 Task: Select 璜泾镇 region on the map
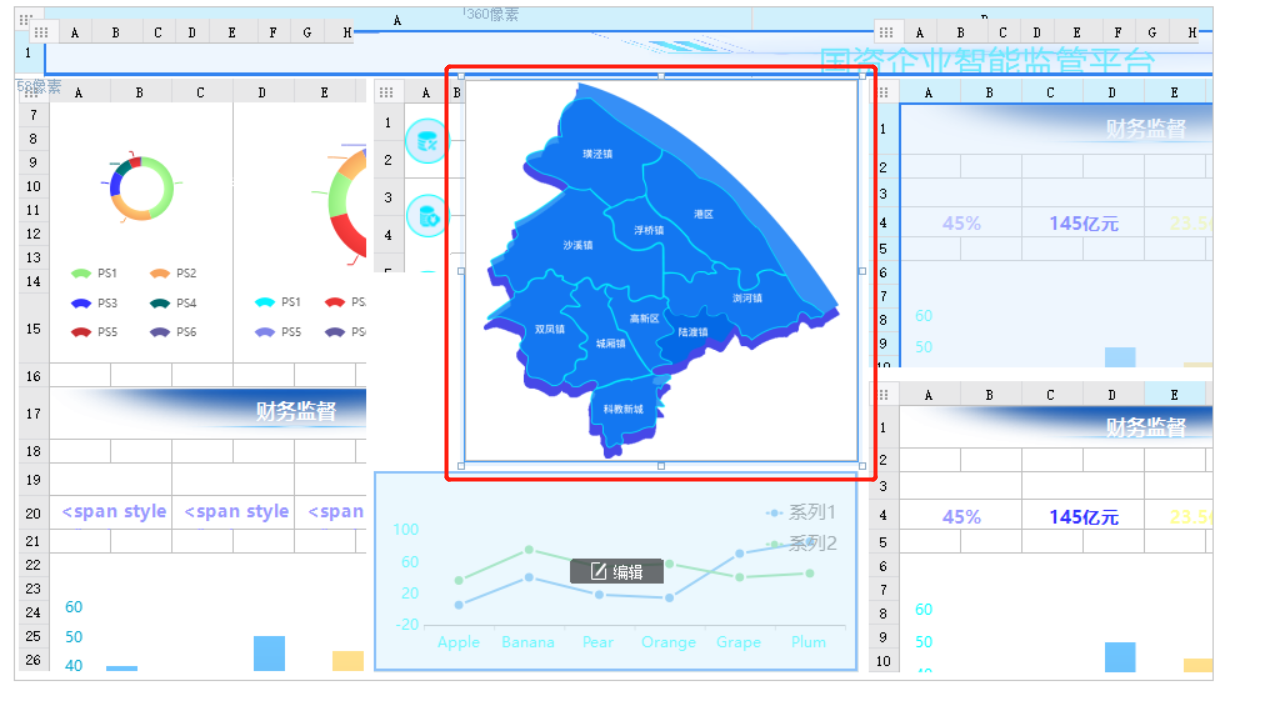coord(597,154)
